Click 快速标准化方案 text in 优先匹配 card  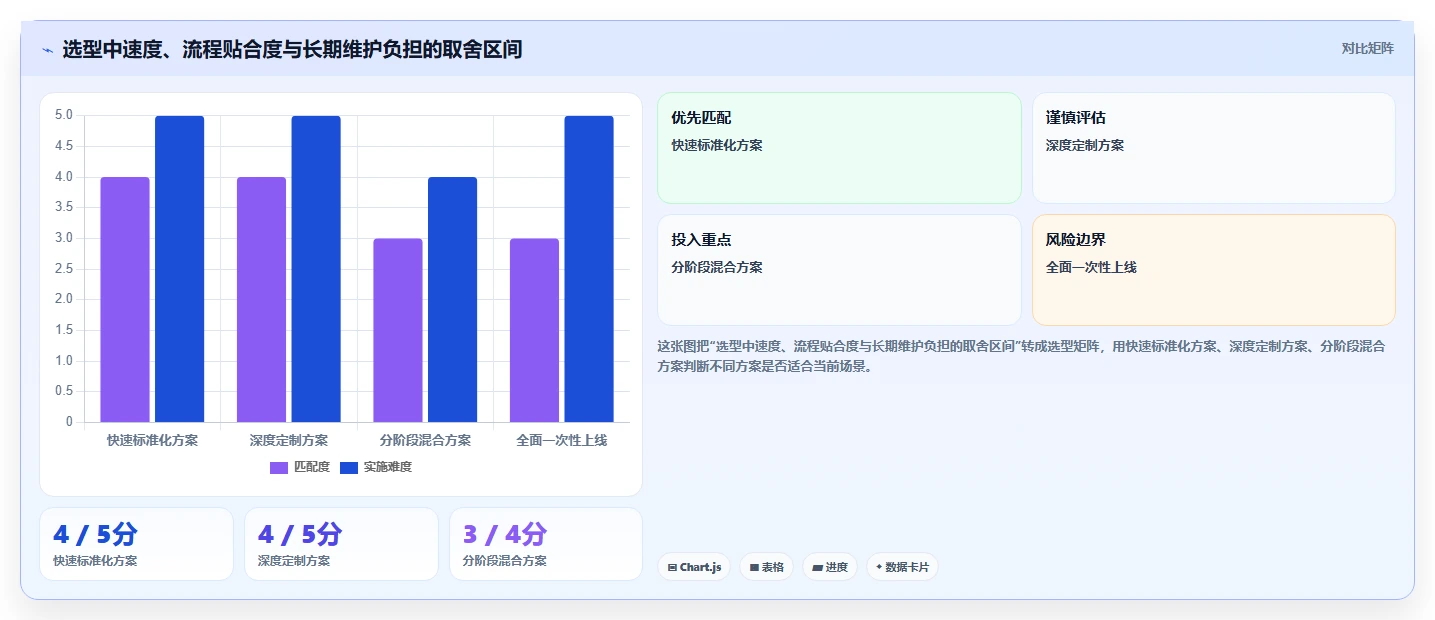pos(717,145)
